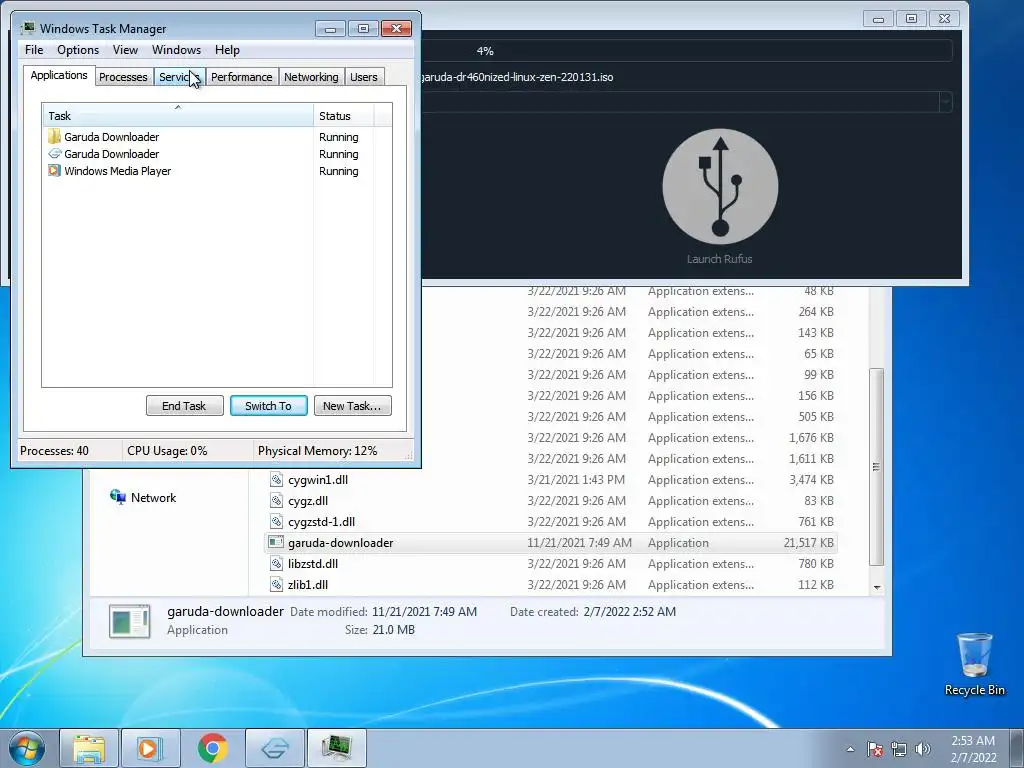This screenshot has width=1024, height=768.
Task: Click the zlib1.dll file icon
Action: click(276, 584)
